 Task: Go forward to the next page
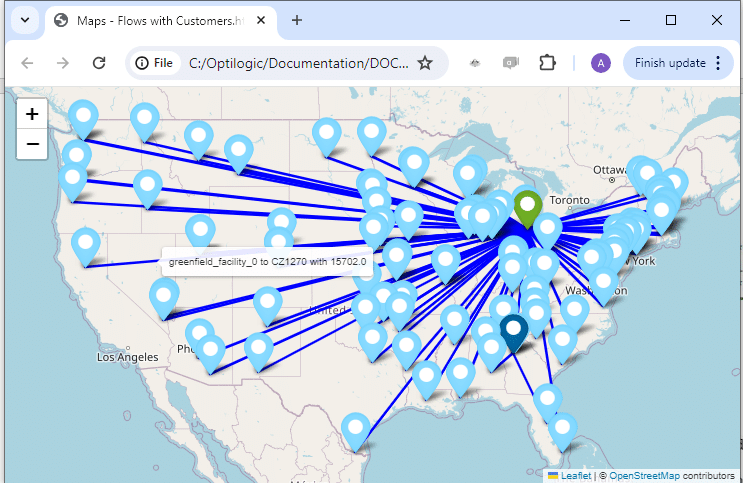(63, 63)
